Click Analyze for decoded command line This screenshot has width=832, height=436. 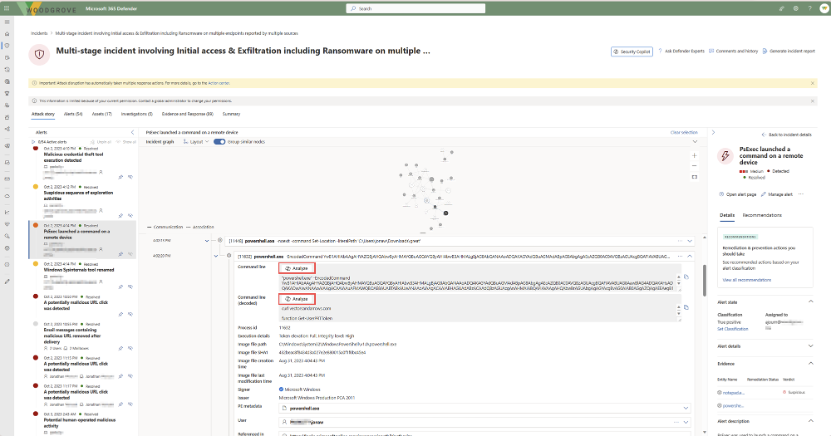coord(297,299)
